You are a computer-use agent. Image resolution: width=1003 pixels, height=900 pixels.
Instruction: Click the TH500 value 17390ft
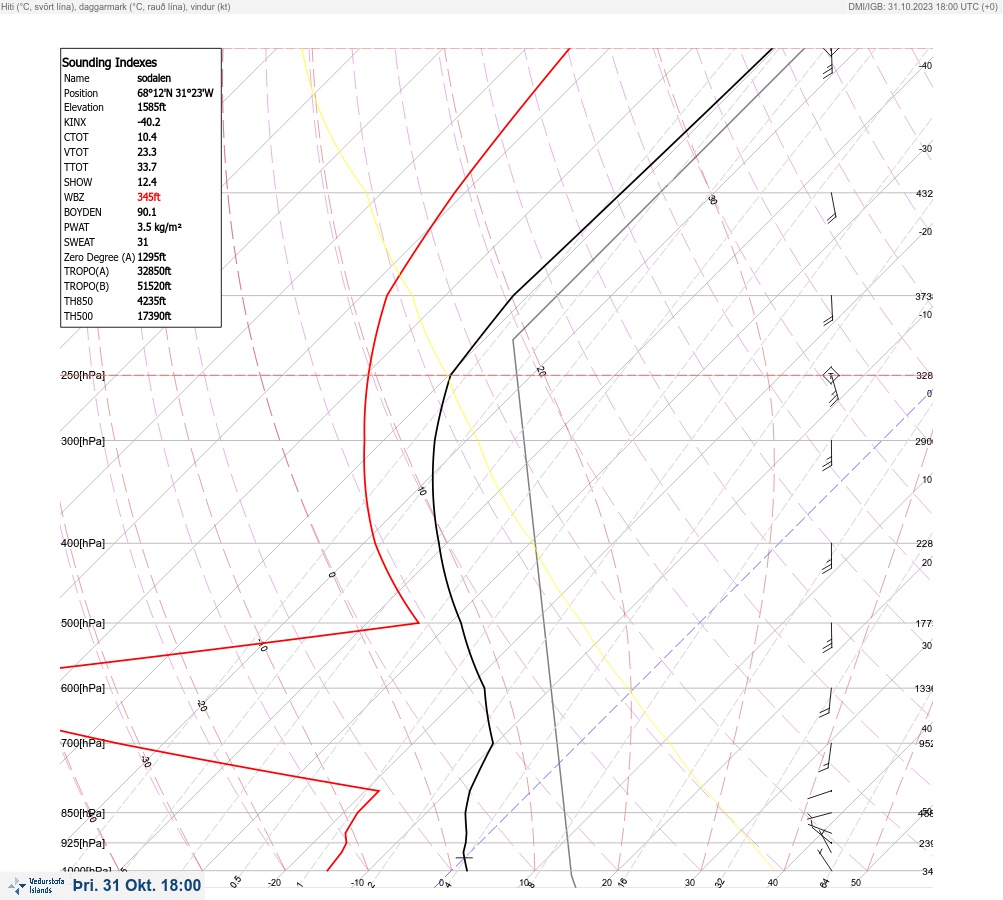(x=154, y=316)
